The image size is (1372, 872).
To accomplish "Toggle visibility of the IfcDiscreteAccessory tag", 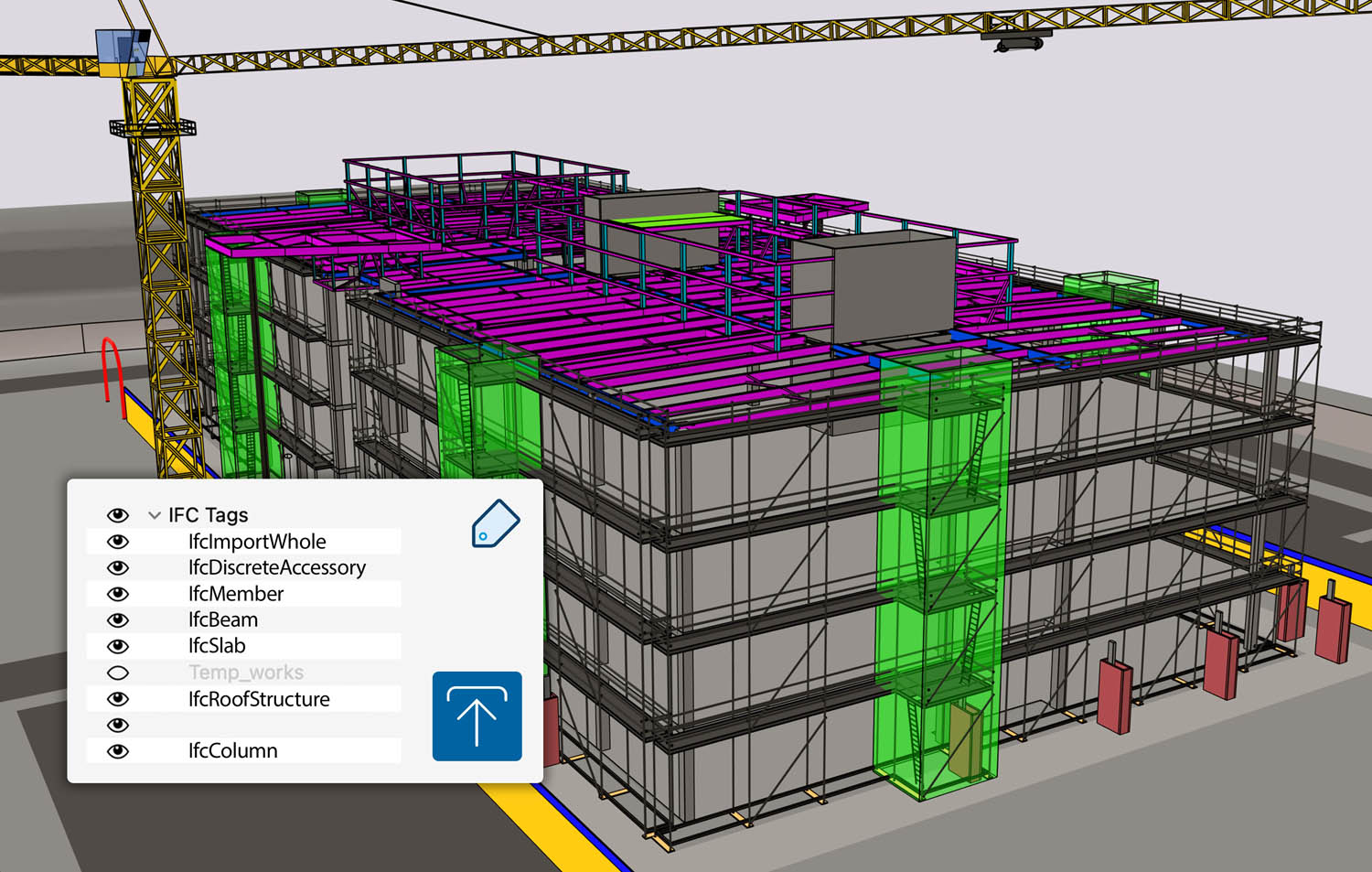I will (118, 567).
